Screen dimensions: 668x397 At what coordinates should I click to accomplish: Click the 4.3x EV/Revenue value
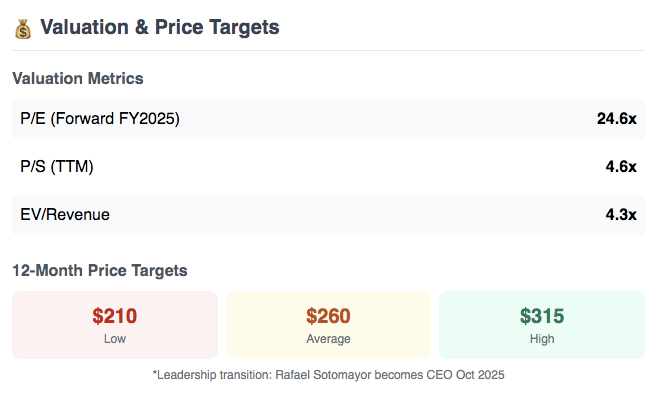tap(621, 214)
